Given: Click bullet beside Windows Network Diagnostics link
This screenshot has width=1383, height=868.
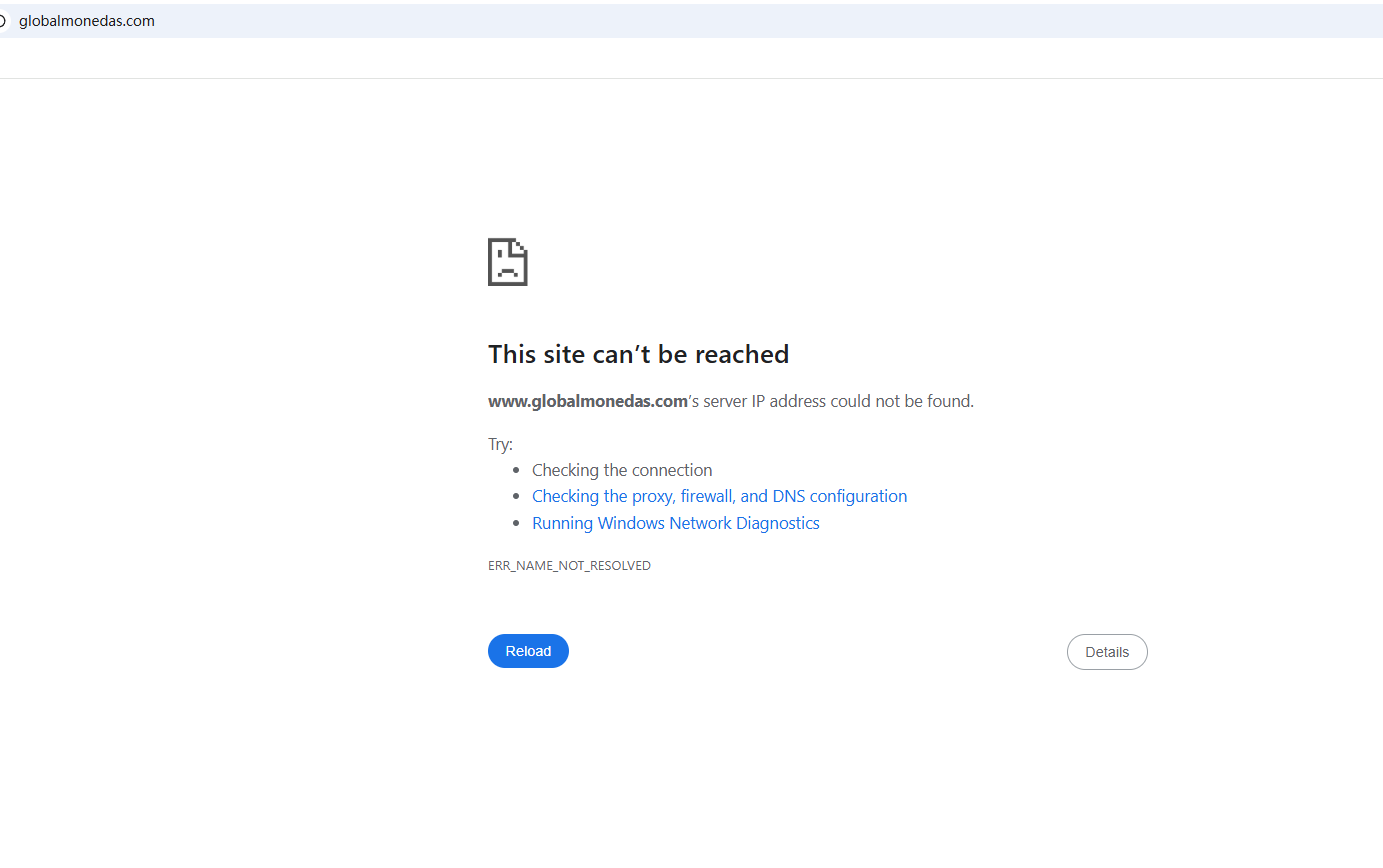Looking at the screenshot, I should point(516,523).
